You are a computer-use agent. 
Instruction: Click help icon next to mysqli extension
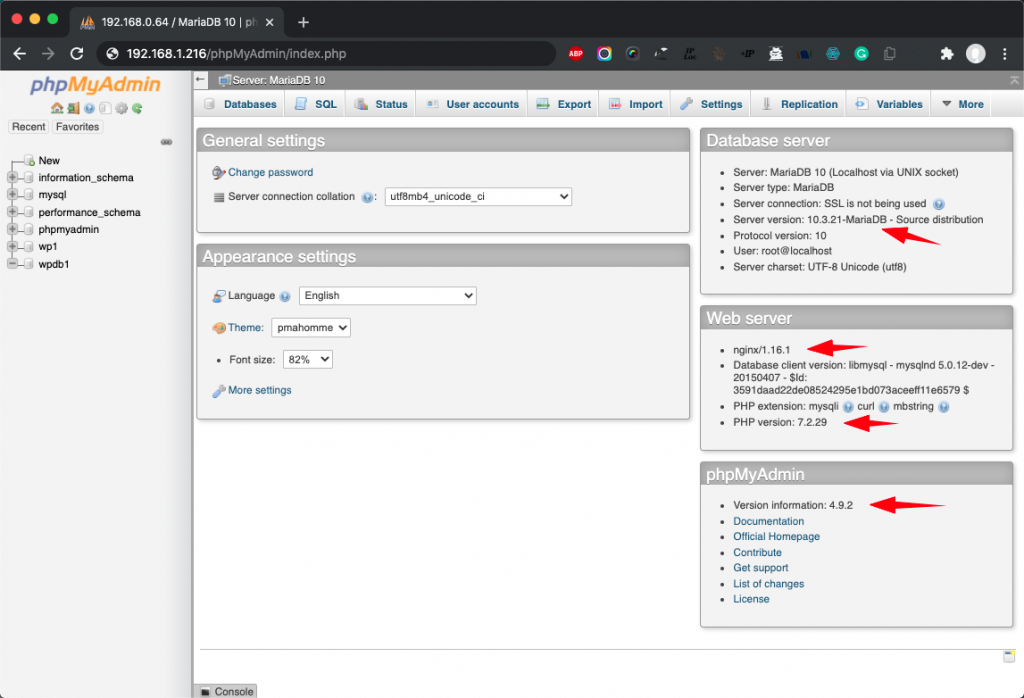pos(848,407)
